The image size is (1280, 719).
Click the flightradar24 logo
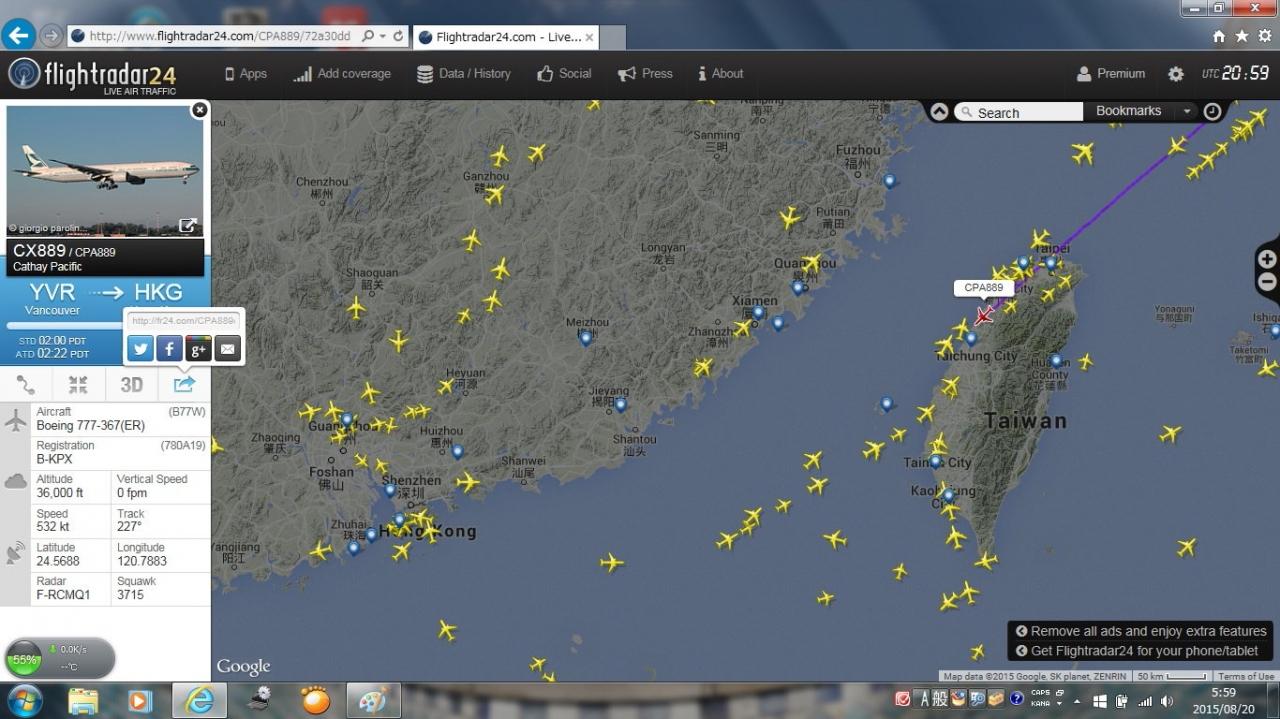coord(93,75)
